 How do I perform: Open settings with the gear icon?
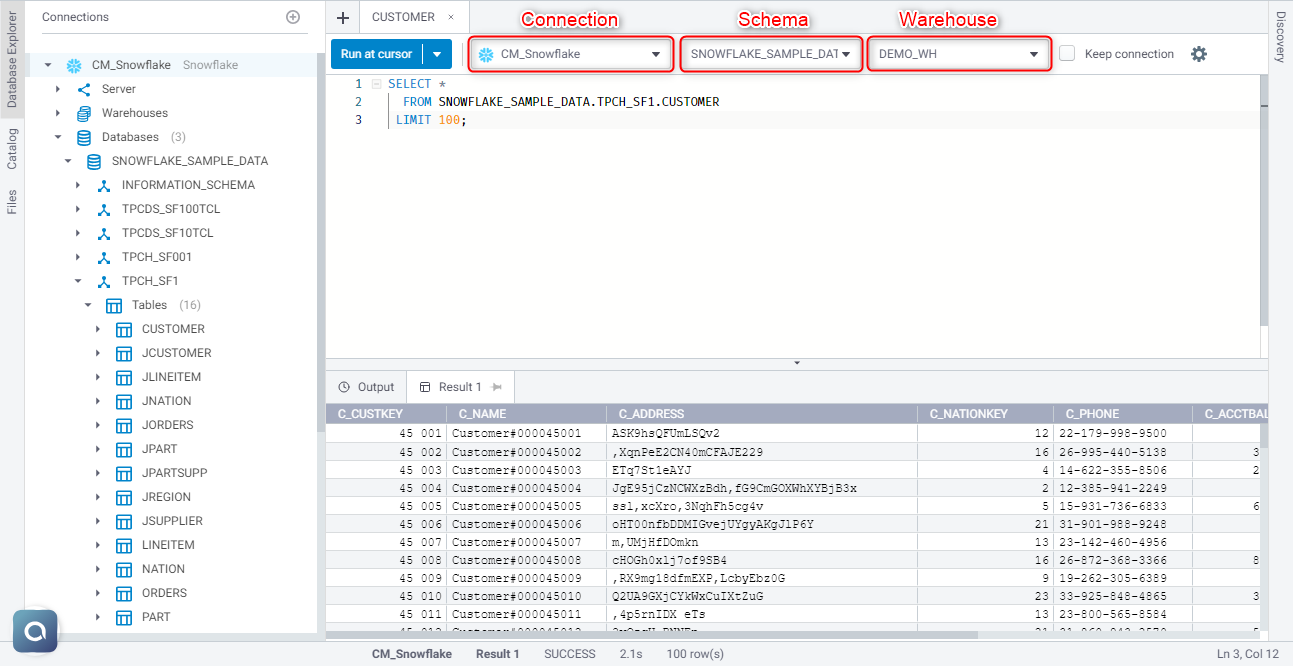[x=1198, y=54]
